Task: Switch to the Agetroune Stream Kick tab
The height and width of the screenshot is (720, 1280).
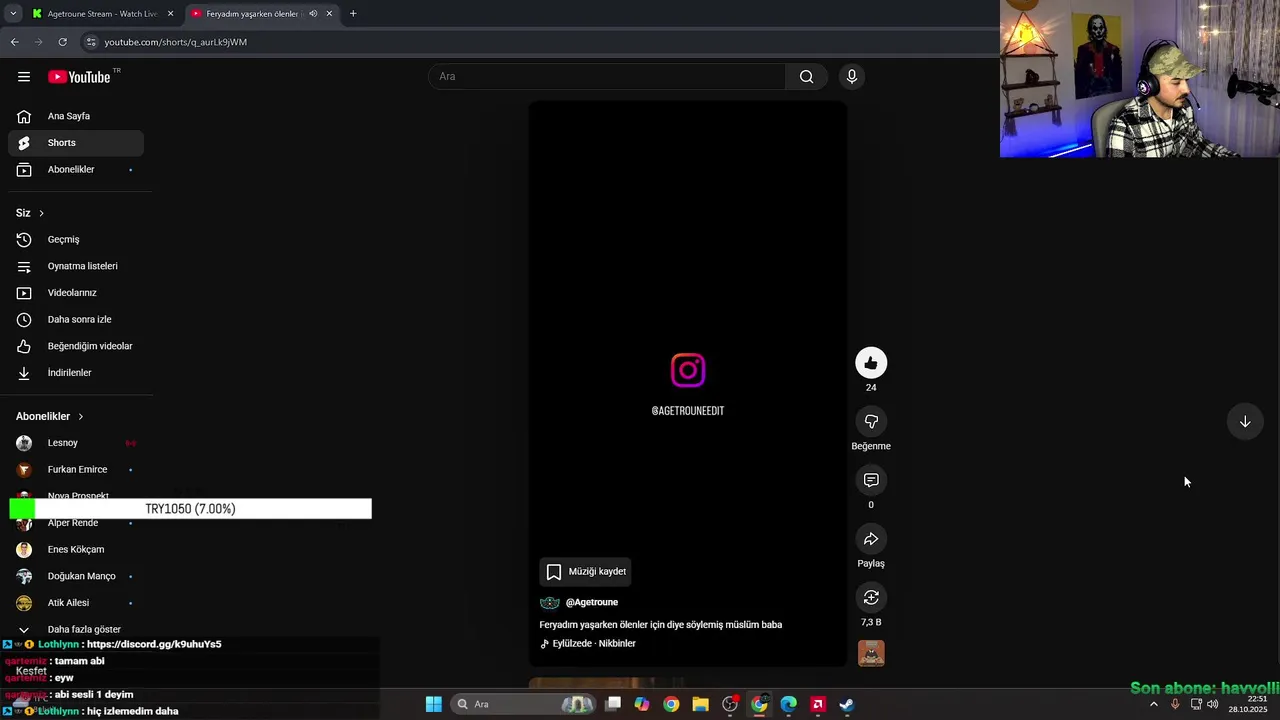Action: point(95,14)
